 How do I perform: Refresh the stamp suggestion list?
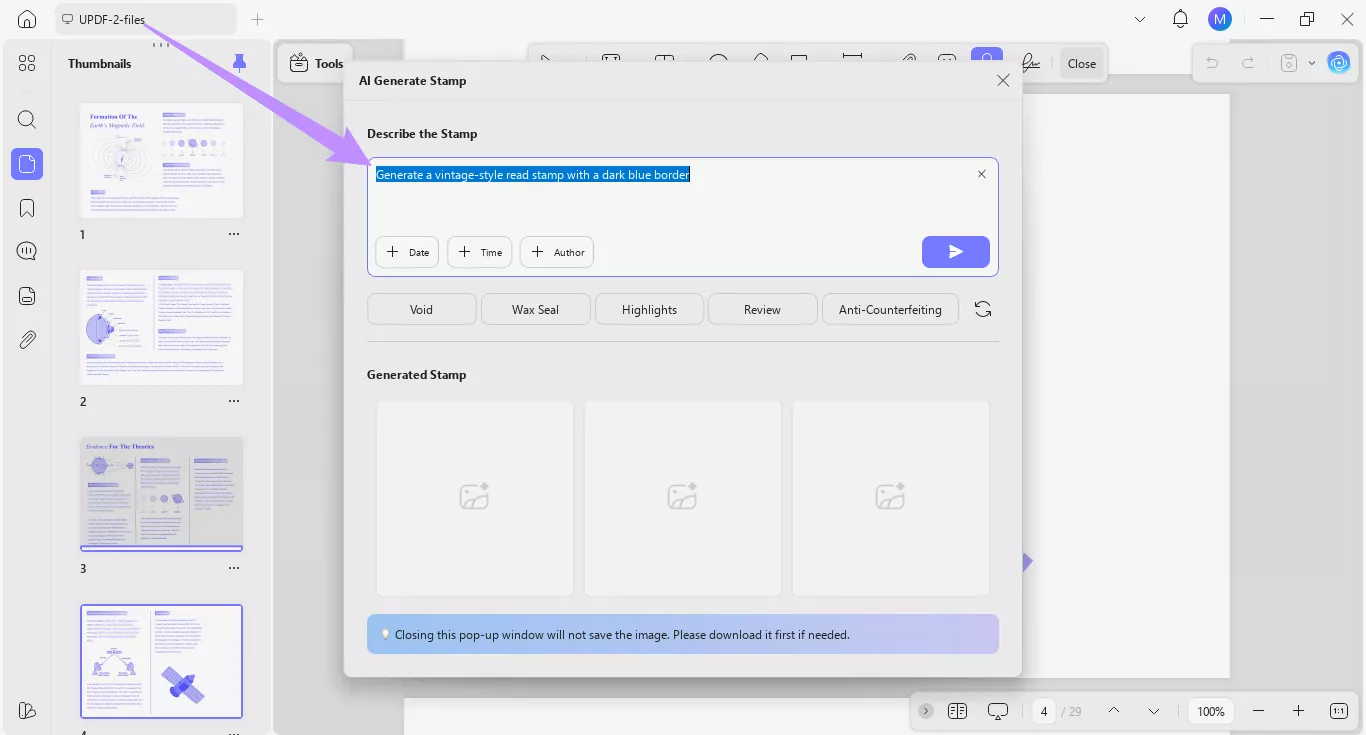coord(983,309)
